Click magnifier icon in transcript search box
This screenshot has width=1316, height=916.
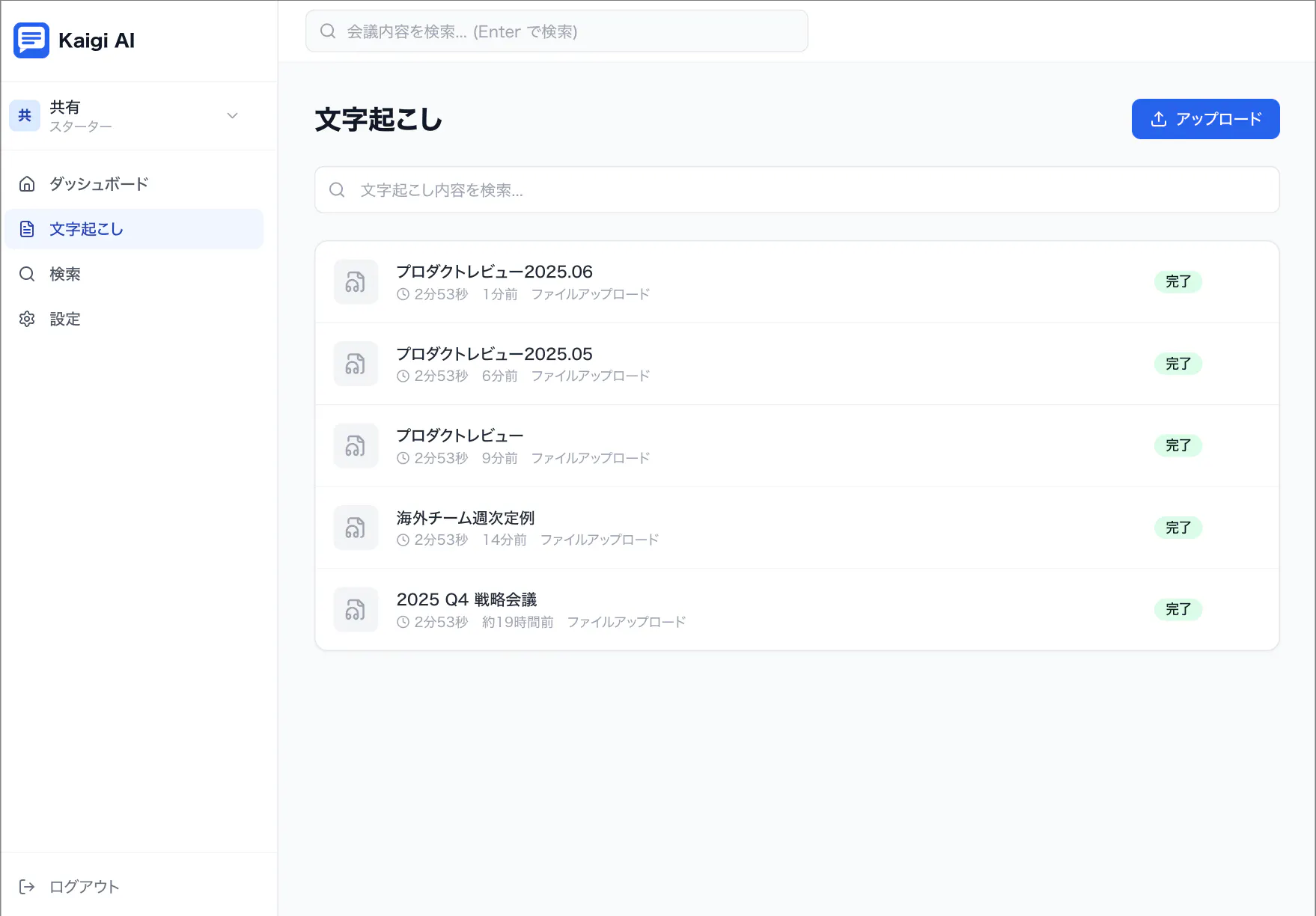(x=337, y=190)
